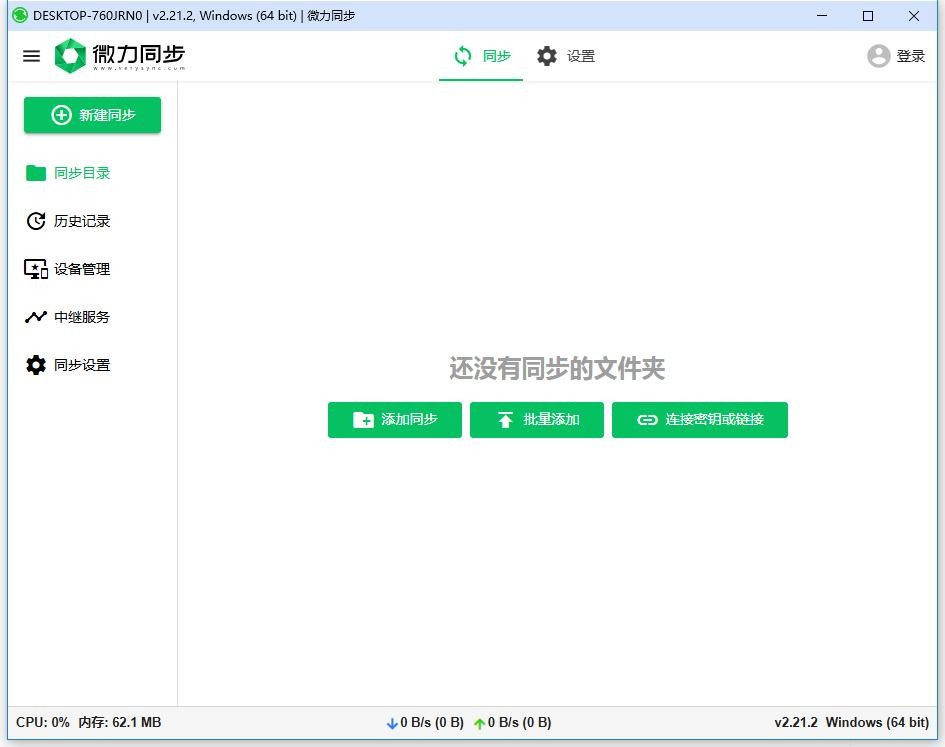
Task: Click the www.verysync.com text under logo
Action: [139, 68]
